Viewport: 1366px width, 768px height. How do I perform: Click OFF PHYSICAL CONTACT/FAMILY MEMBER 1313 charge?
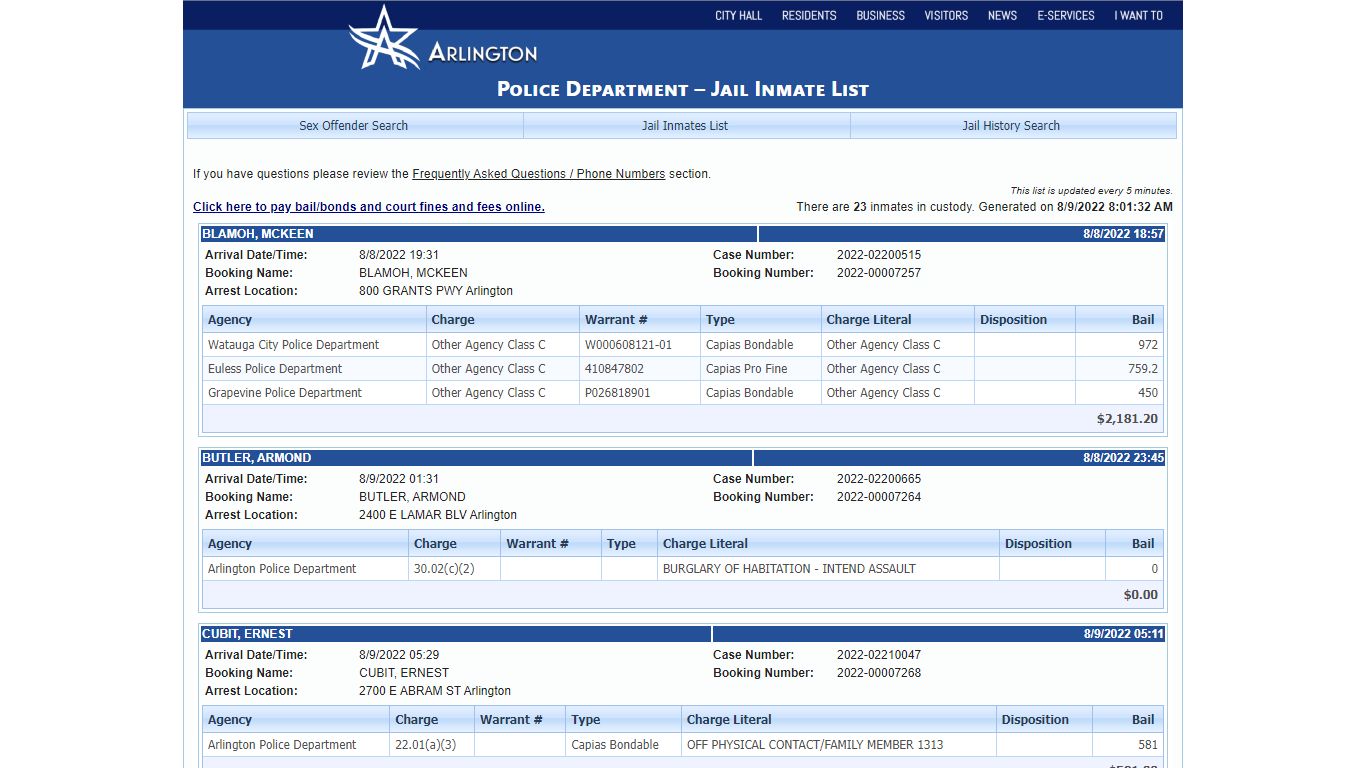815,745
